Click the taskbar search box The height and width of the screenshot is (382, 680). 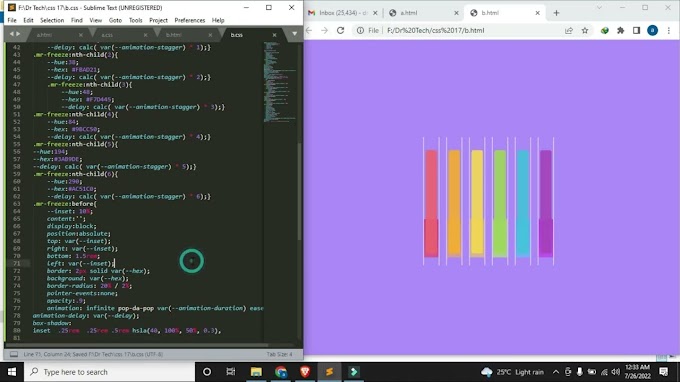pyautogui.click(x=109, y=372)
